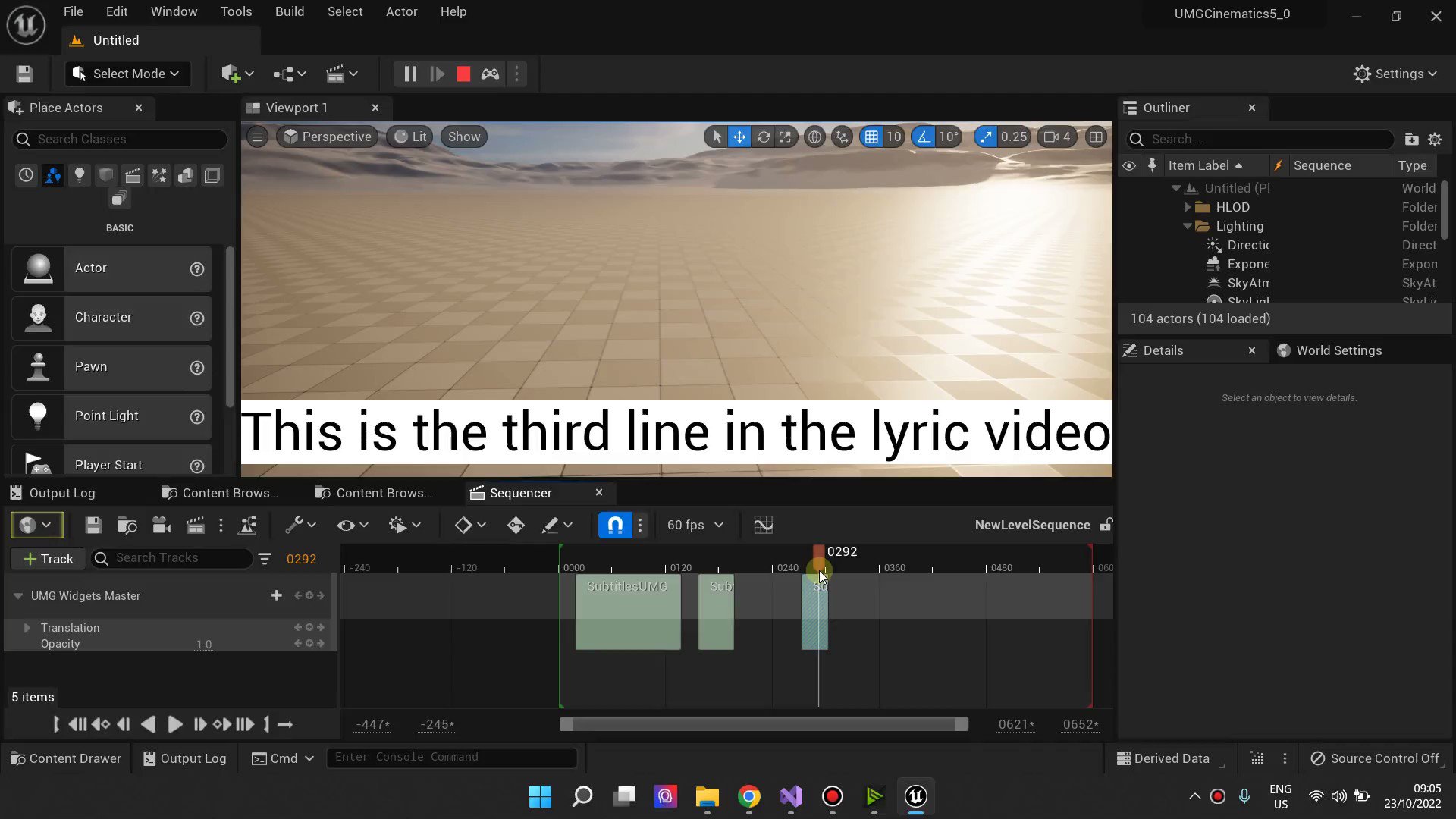1456x819 pixels.
Task: Open the add content cube dropdown
Action: pyautogui.click(x=237, y=74)
